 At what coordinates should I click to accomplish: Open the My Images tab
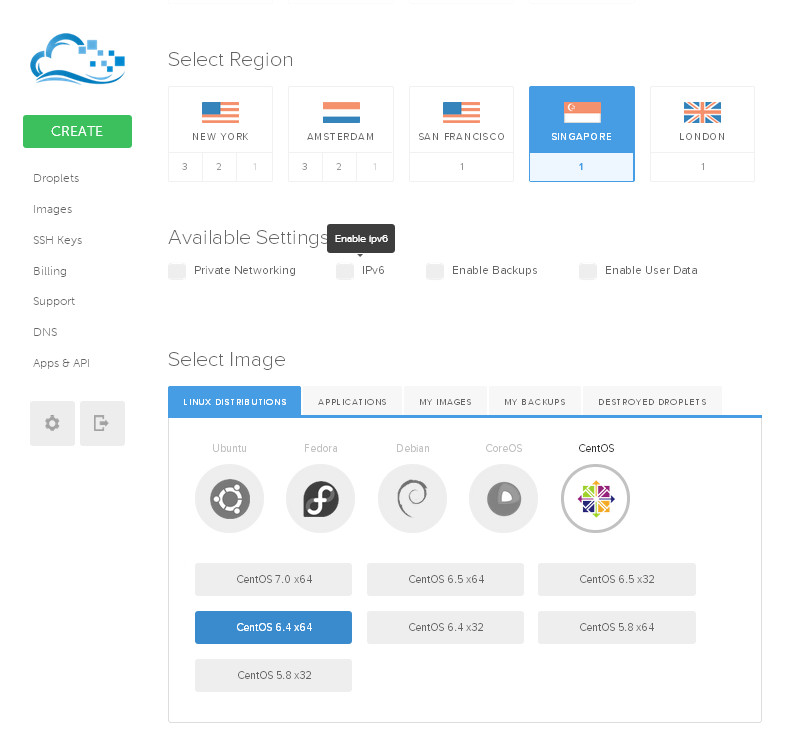click(x=445, y=402)
